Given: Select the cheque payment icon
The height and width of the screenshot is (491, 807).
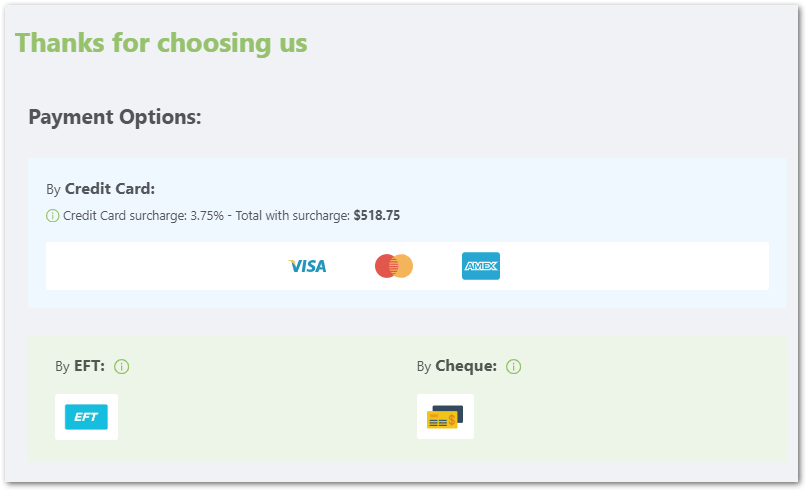Looking at the screenshot, I should pos(445,417).
